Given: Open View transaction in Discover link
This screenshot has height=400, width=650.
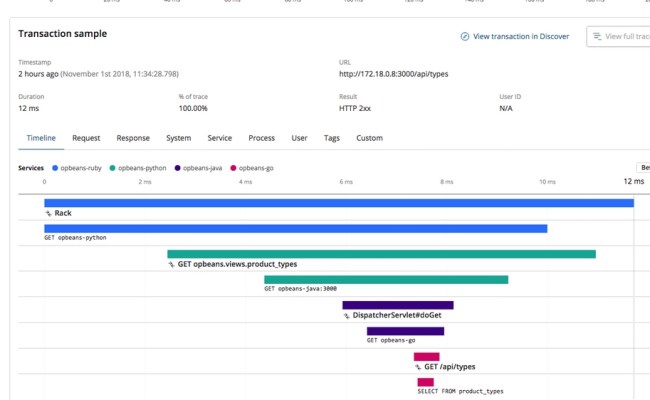Looking at the screenshot, I should tap(514, 36).
